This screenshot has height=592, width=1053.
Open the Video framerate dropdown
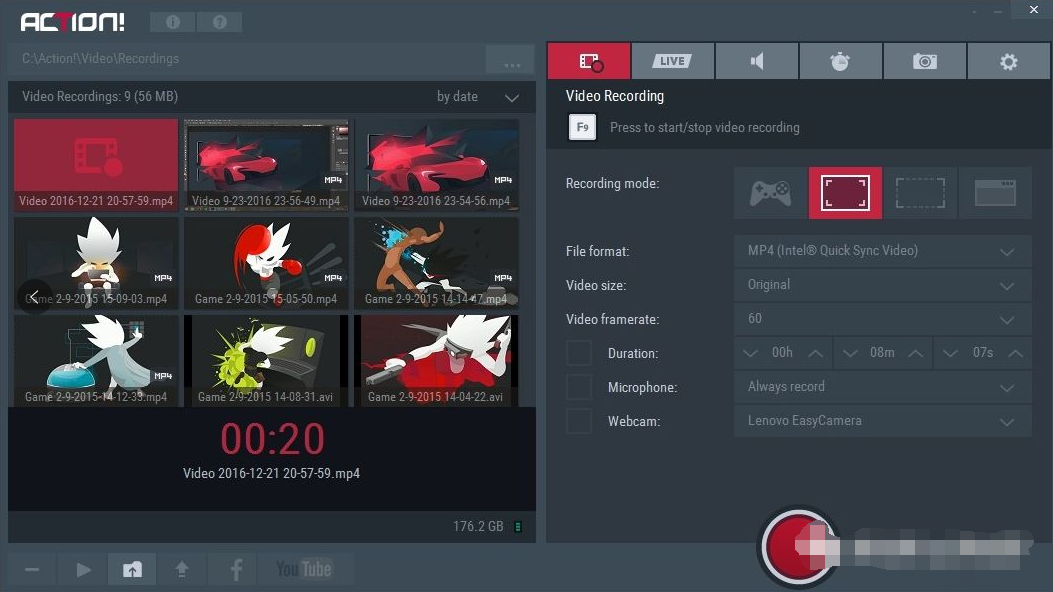(x=882, y=319)
